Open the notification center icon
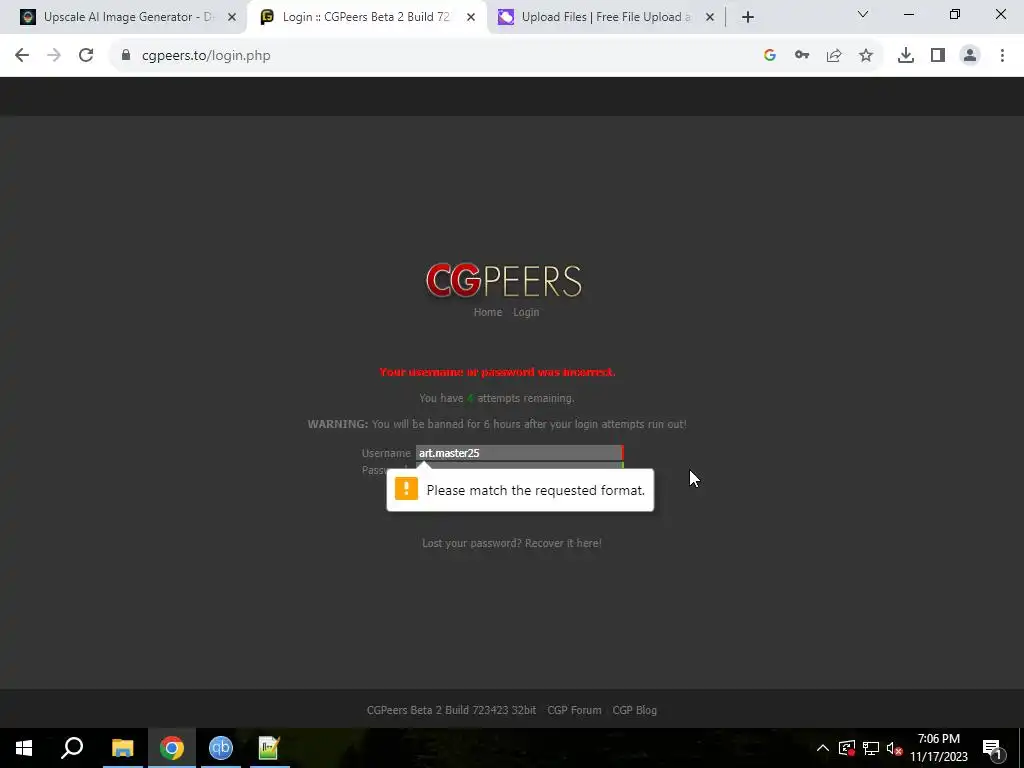Screen dimensions: 1024x768 pos(992,748)
